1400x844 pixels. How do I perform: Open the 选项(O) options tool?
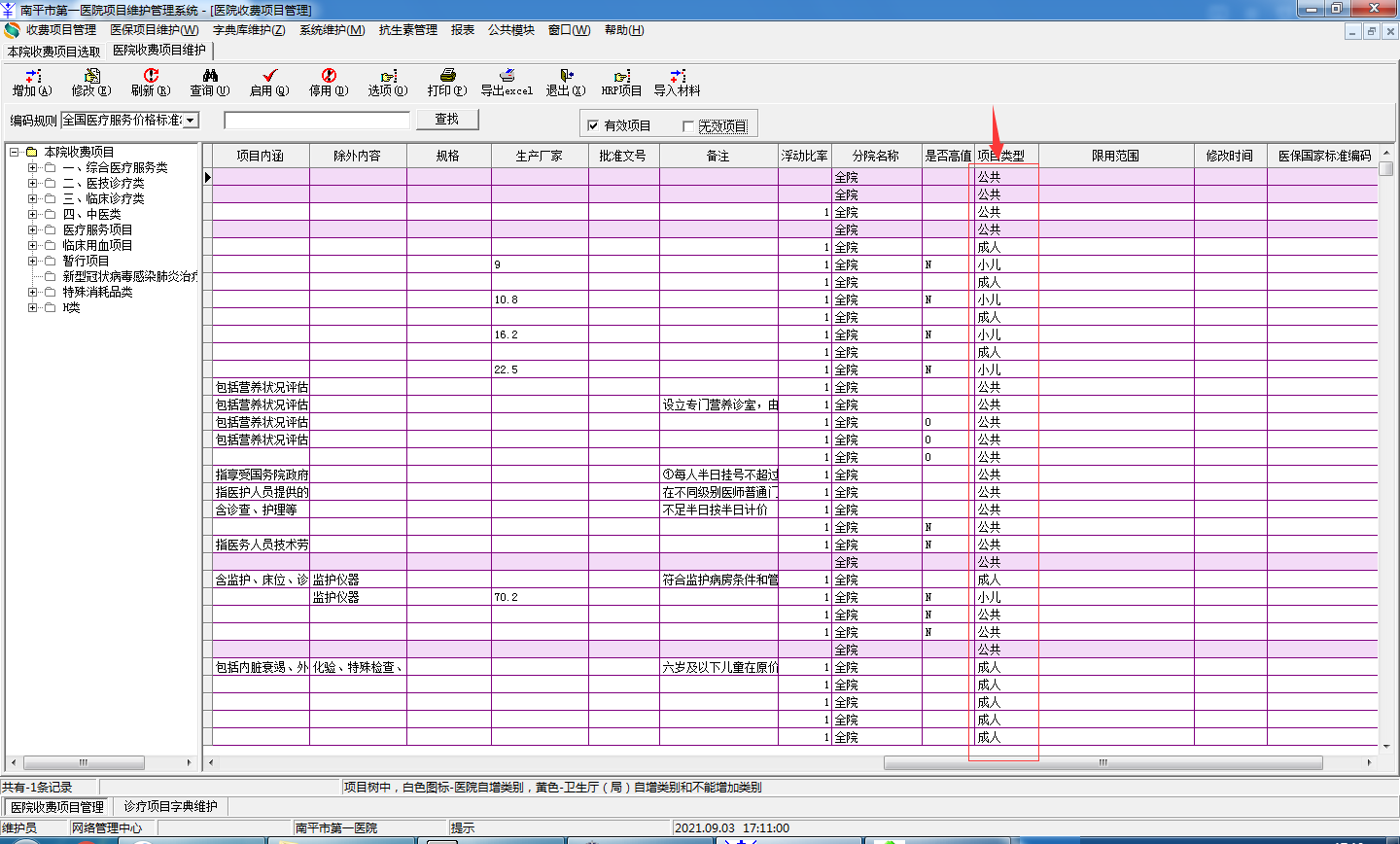click(388, 83)
